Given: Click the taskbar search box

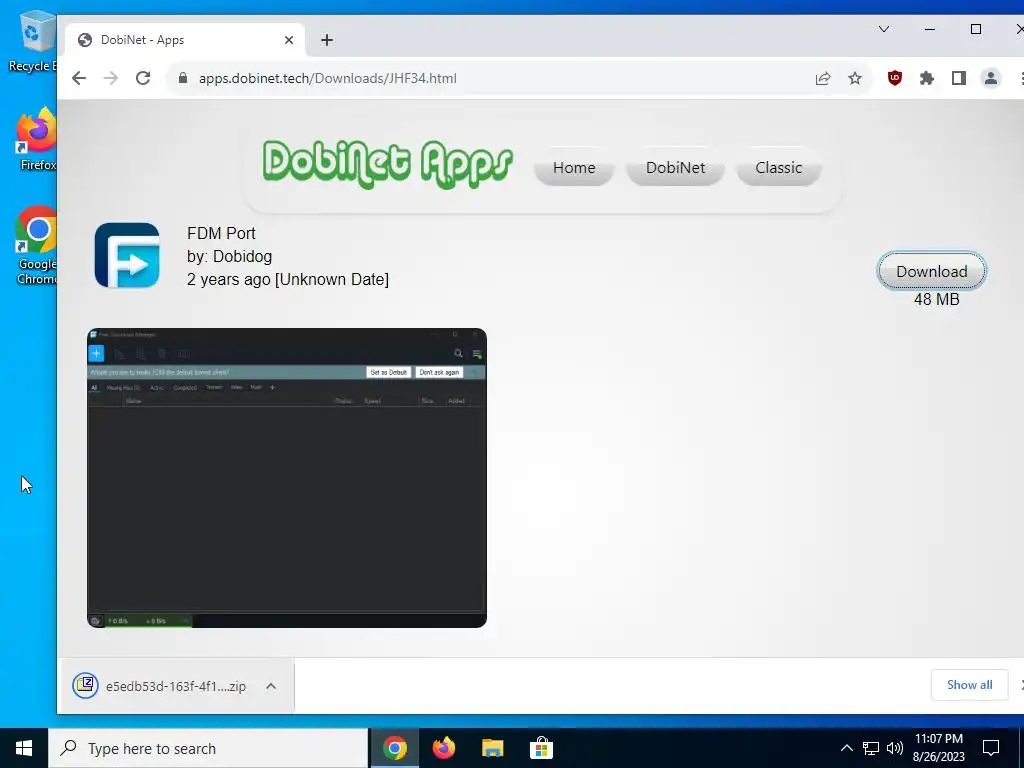Looking at the screenshot, I should tap(208, 748).
